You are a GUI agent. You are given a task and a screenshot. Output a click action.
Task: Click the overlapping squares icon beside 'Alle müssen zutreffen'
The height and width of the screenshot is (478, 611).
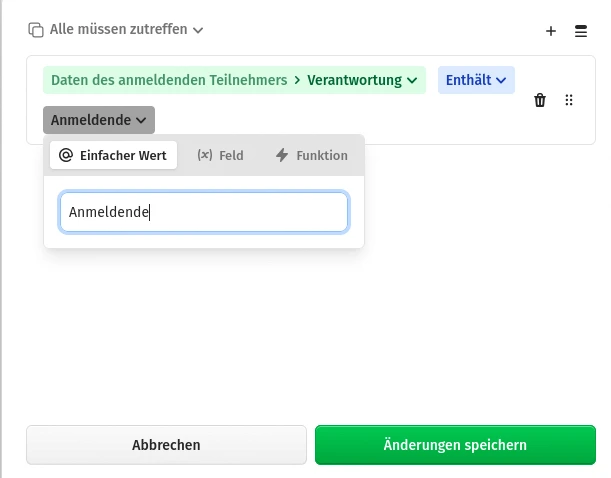click(x=36, y=30)
